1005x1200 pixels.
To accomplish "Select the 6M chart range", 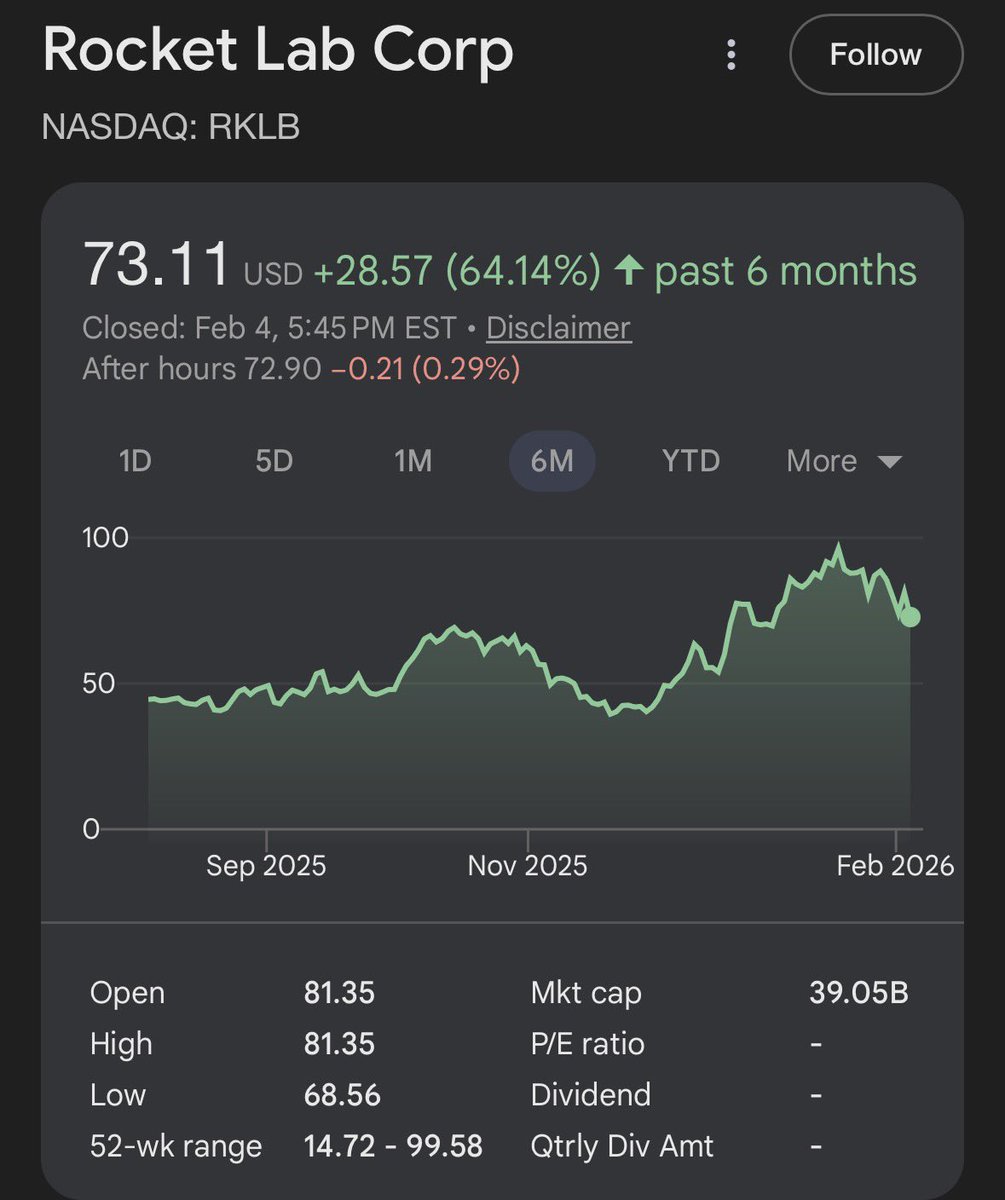I will pos(552,461).
